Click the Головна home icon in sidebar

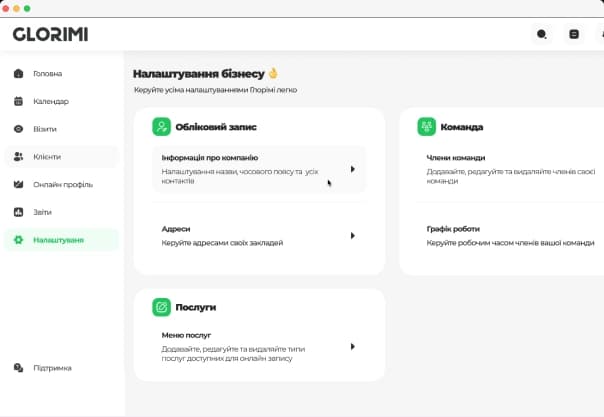(18, 74)
